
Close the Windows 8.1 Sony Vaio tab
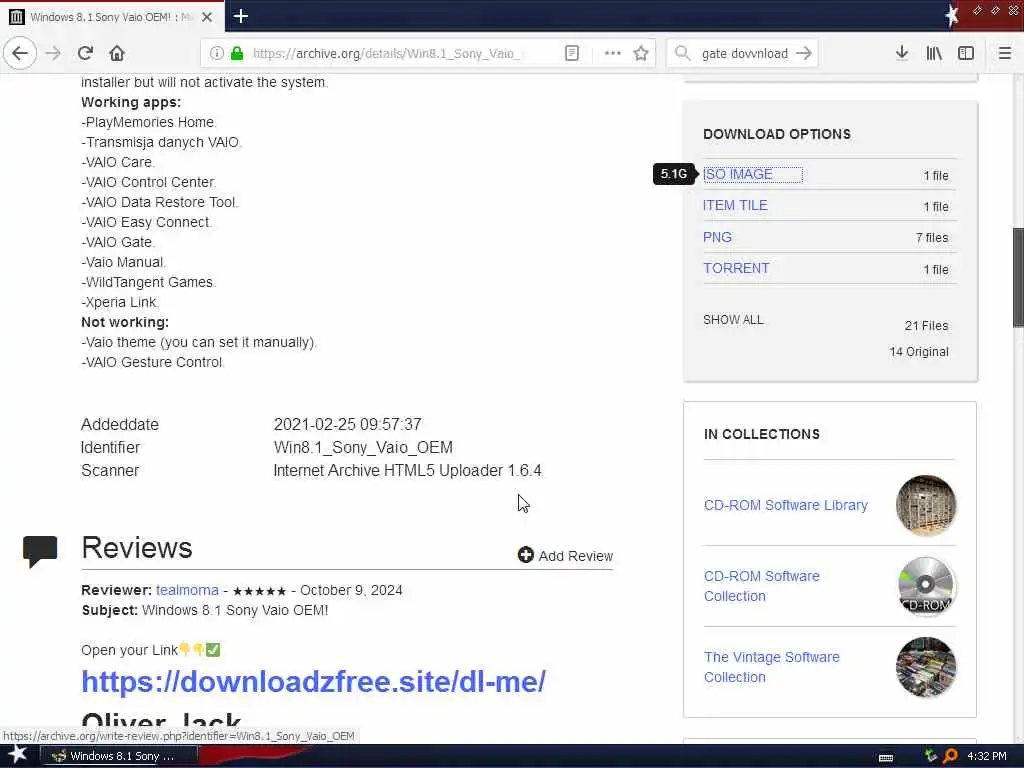coord(207,17)
